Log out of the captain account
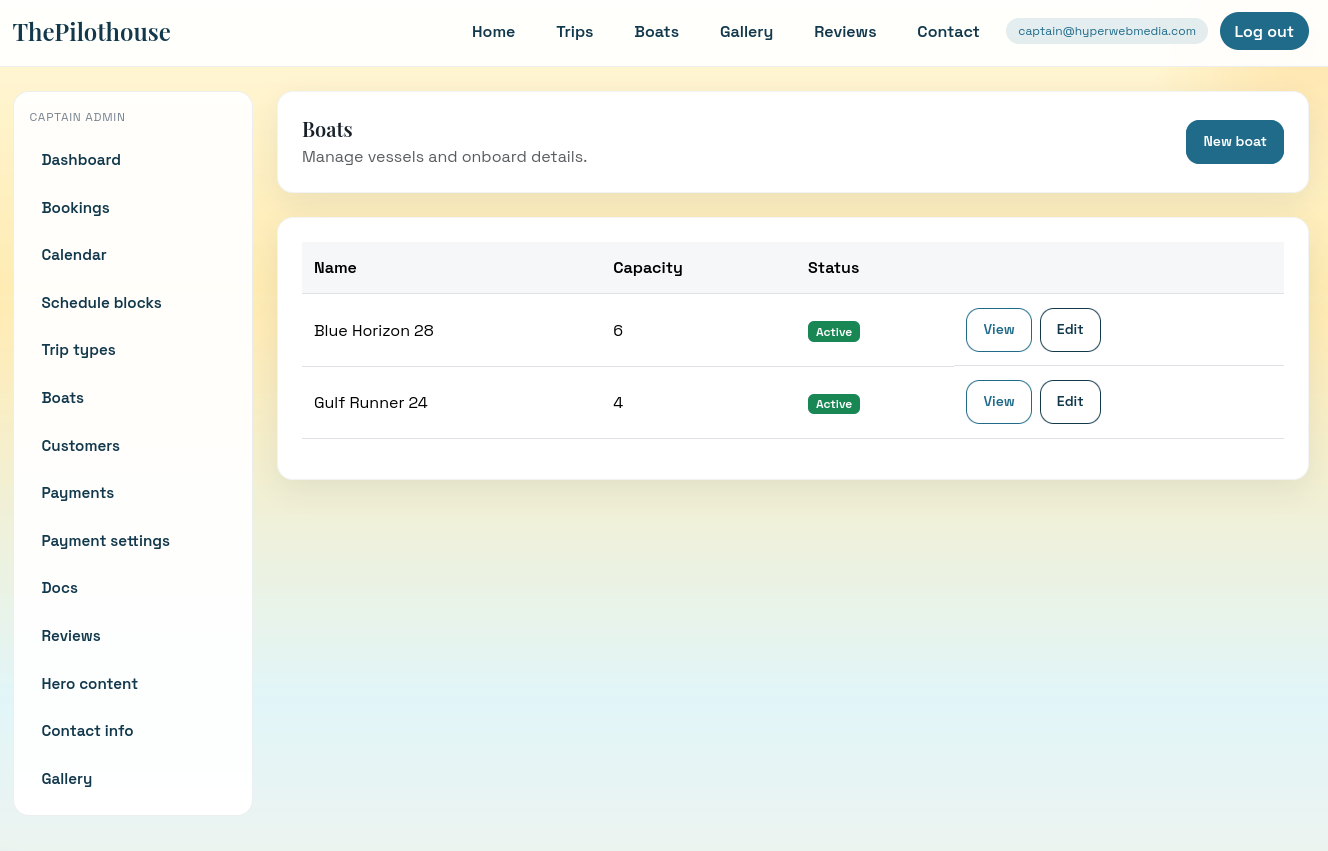1328x851 pixels. pyautogui.click(x=1263, y=31)
